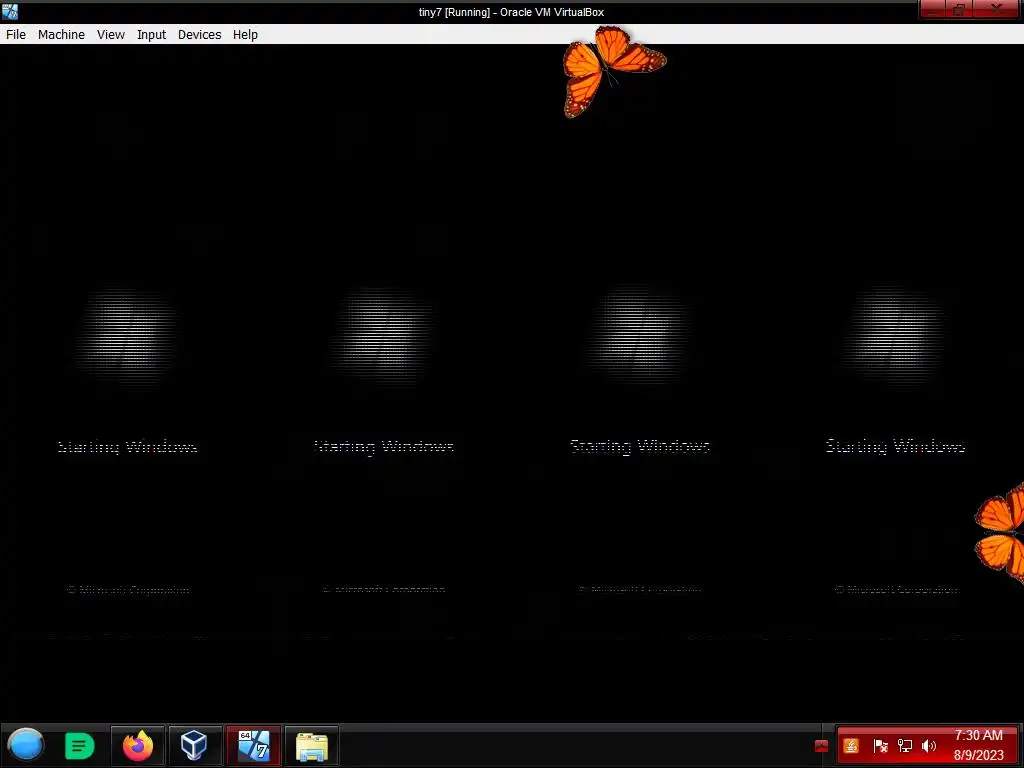The width and height of the screenshot is (1024, 768).
Task: Open Action Center flag icon
Action: [x=880, y=746]
